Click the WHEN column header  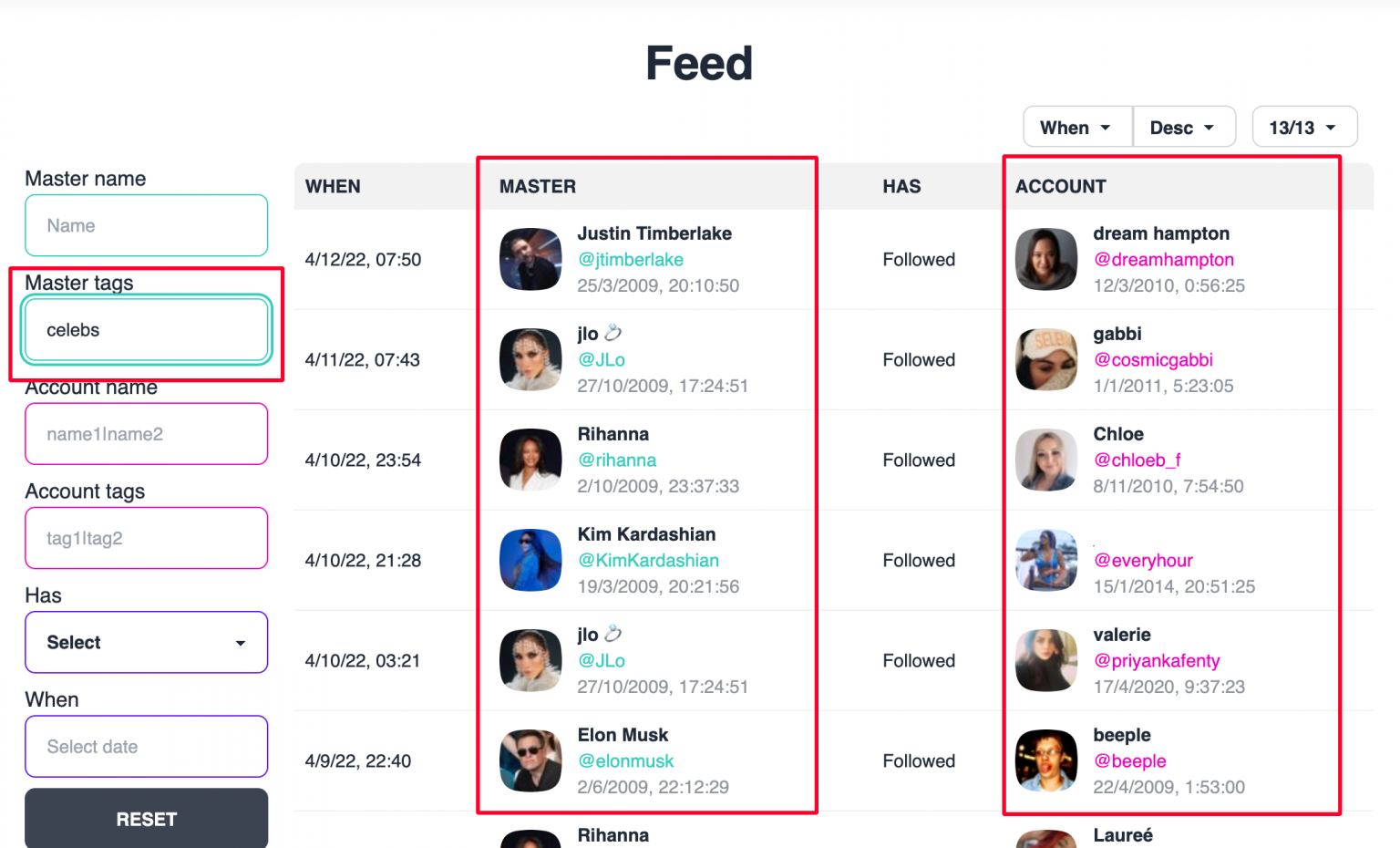(x=333, y=186)
